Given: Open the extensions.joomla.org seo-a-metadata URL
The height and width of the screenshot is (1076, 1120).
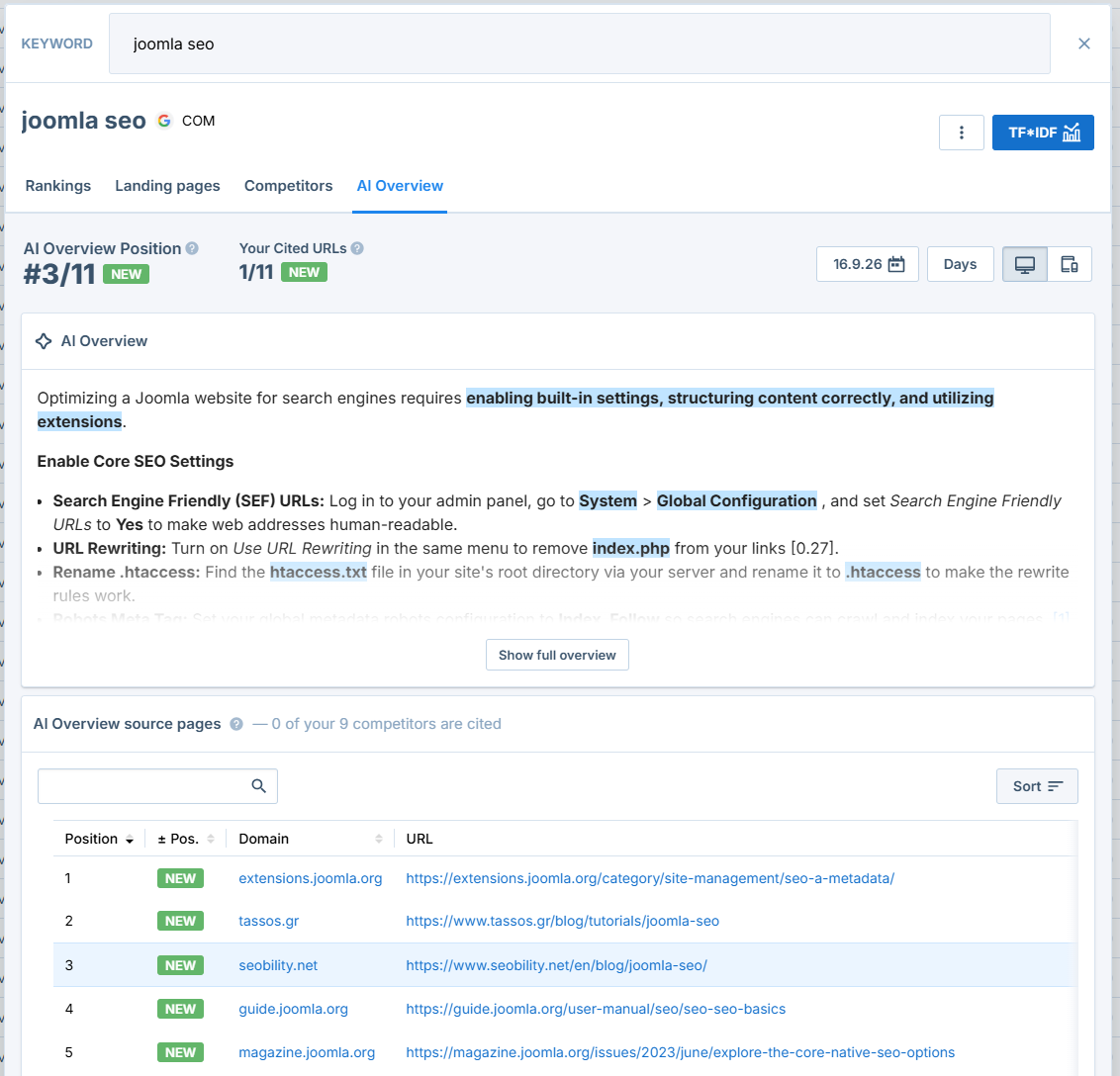Looking at the screenshot, I should click(x=650, y=878).
